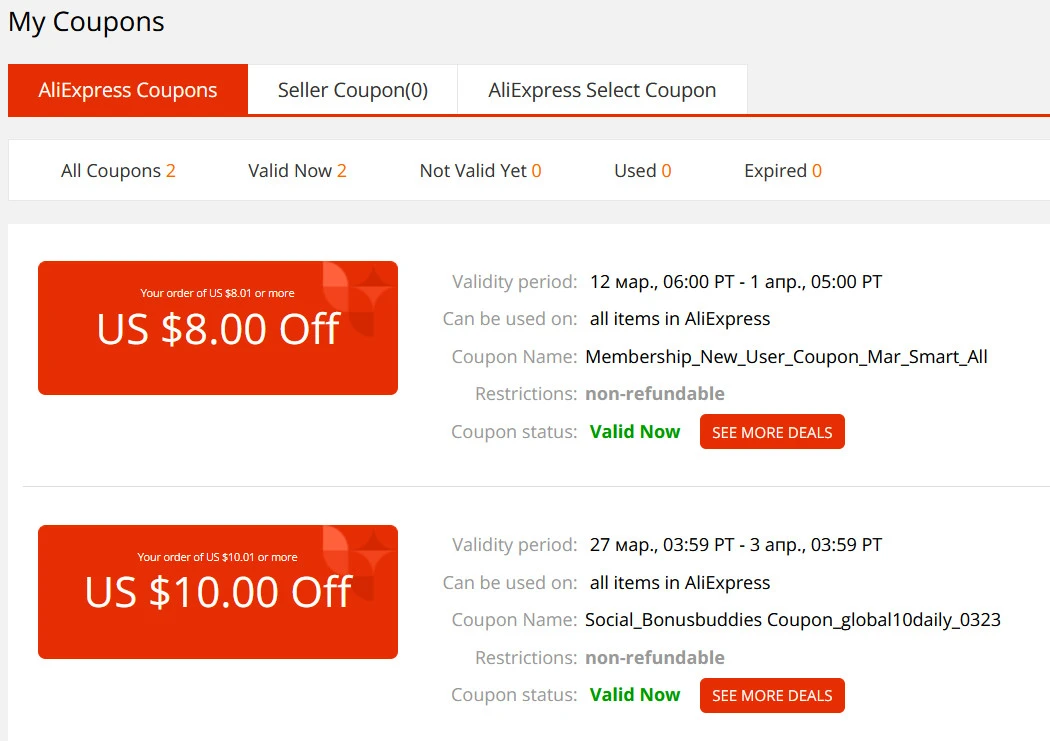Screen dimensions: 1050x741
Task: Click the My Coupons page heading
Action: 86,22
